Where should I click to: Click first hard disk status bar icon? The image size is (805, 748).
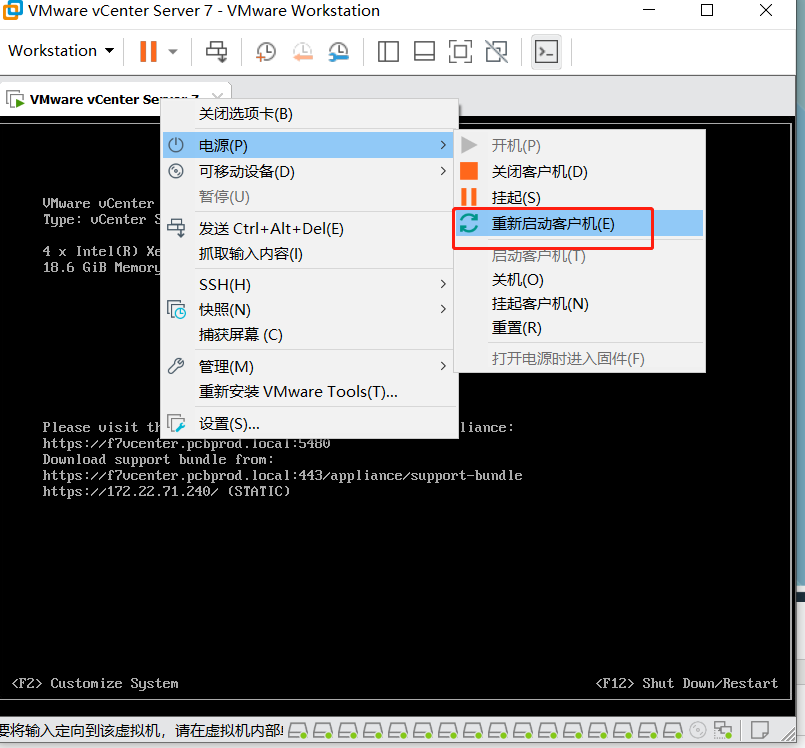(298, 730)
